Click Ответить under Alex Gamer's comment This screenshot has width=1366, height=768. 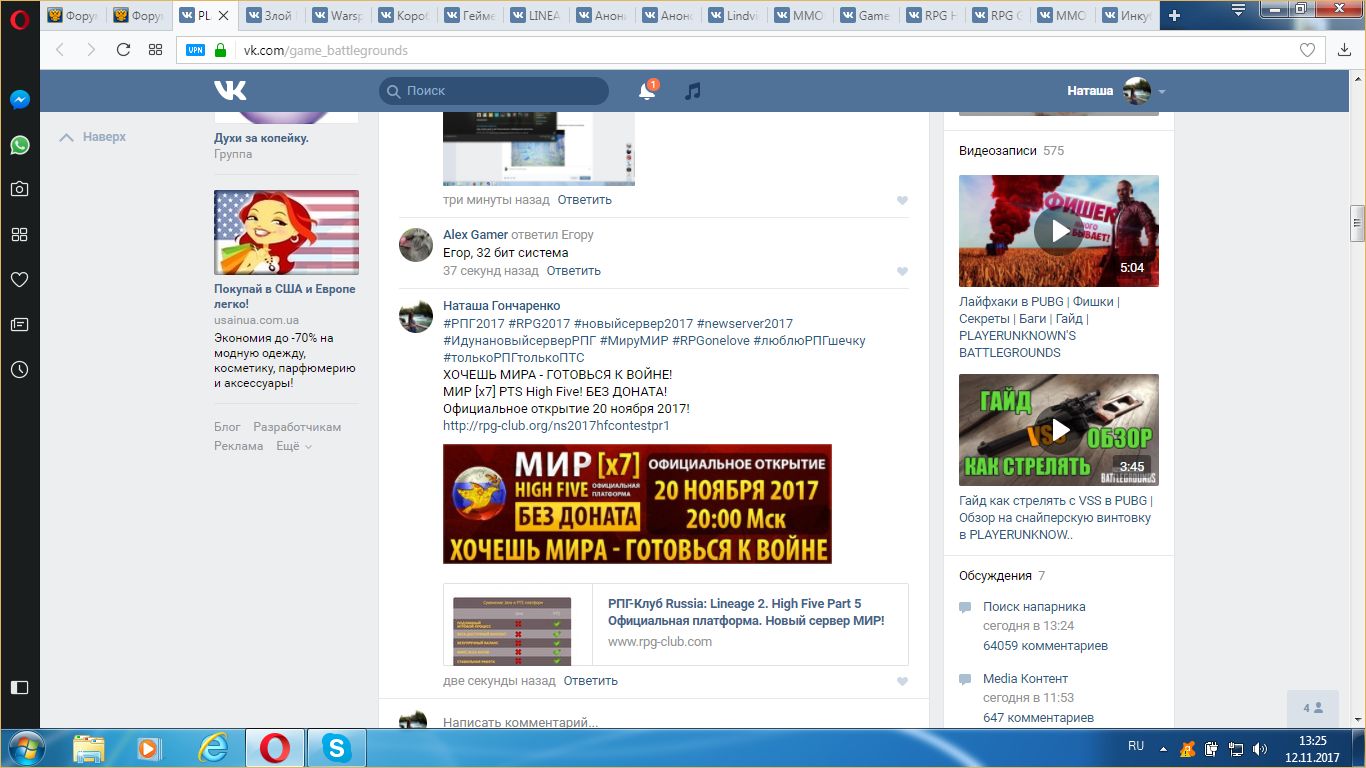(x=573, y=271)
